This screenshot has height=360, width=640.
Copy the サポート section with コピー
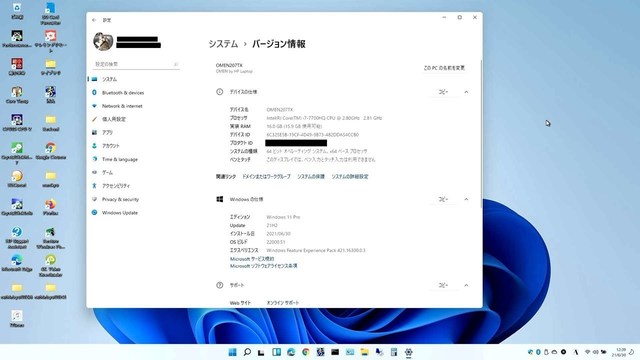click(443, 285)
